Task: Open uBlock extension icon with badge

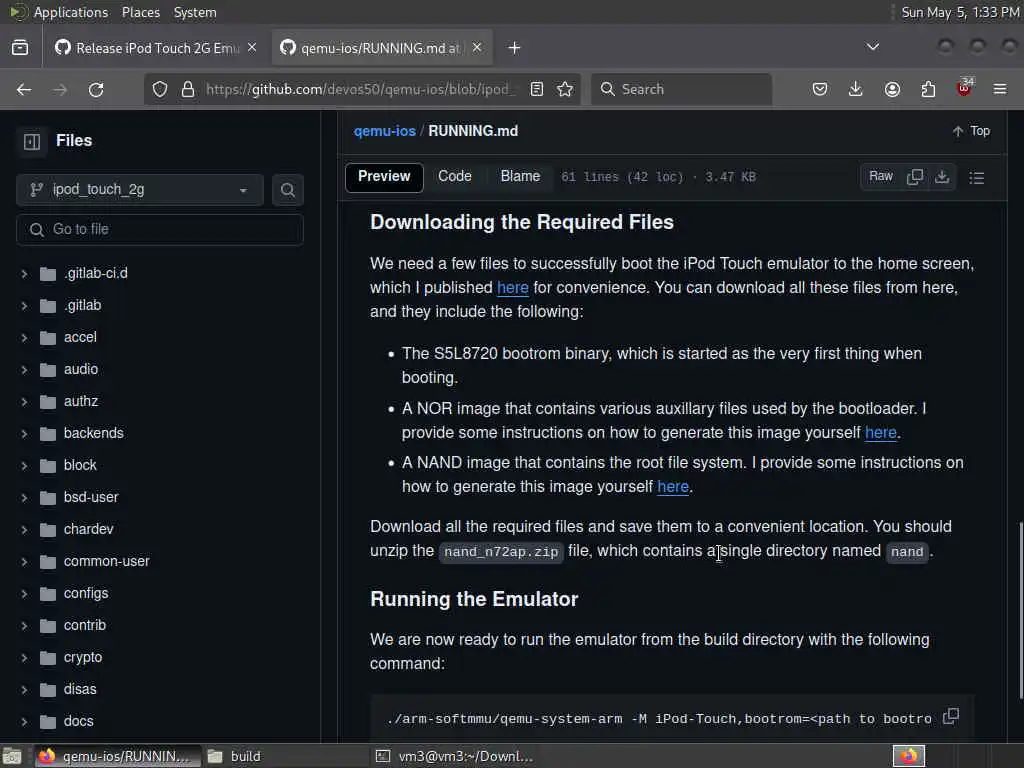Action: coord(965,88)
